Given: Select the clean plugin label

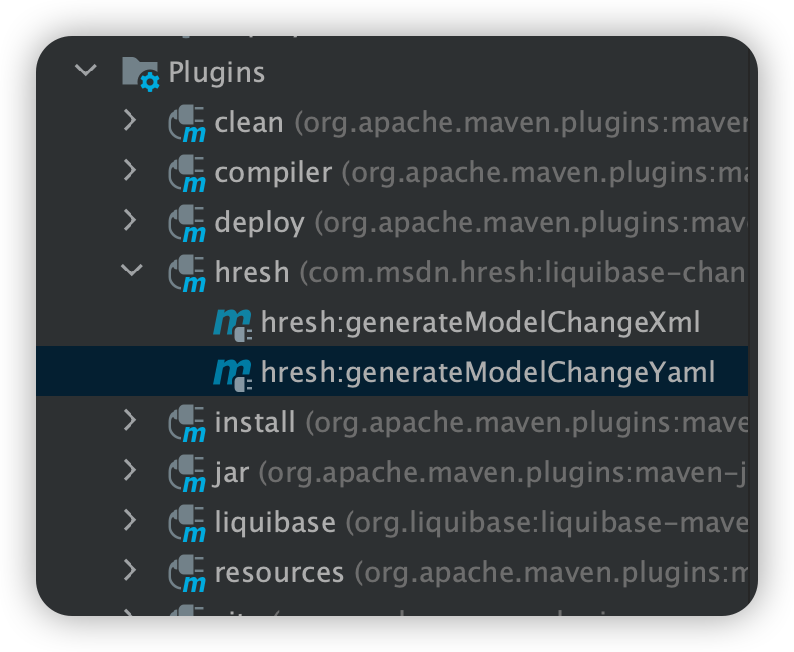Looking at the screenshot, I should pyautogui.click(x=249, y=123).
